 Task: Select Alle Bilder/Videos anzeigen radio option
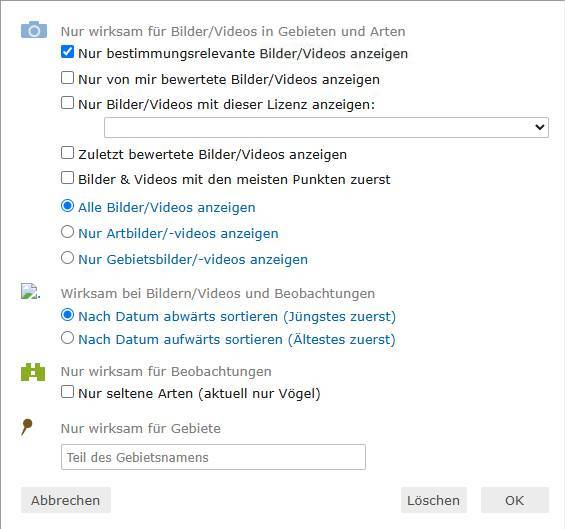coord(67,206)
